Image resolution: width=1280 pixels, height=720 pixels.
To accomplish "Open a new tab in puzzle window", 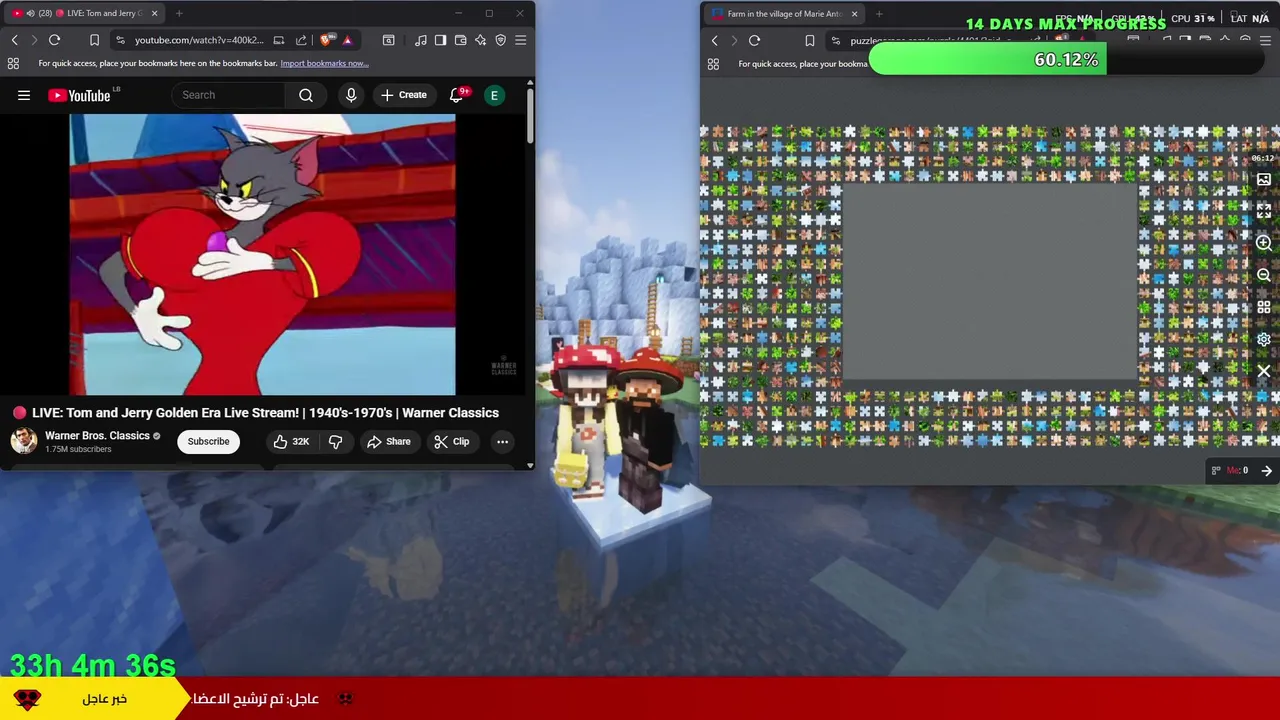I will click(879, 14).
